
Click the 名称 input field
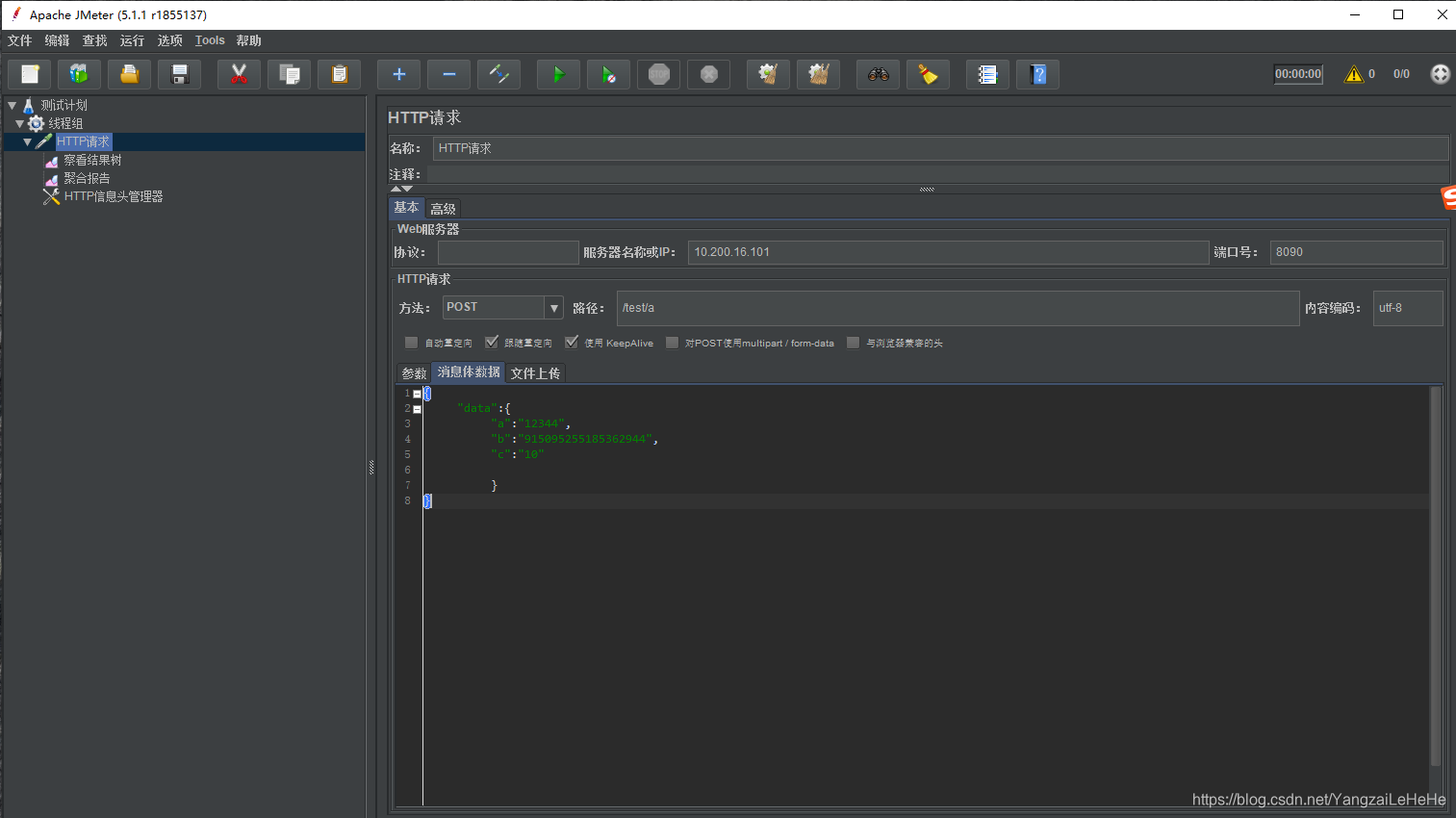(940, 148)
